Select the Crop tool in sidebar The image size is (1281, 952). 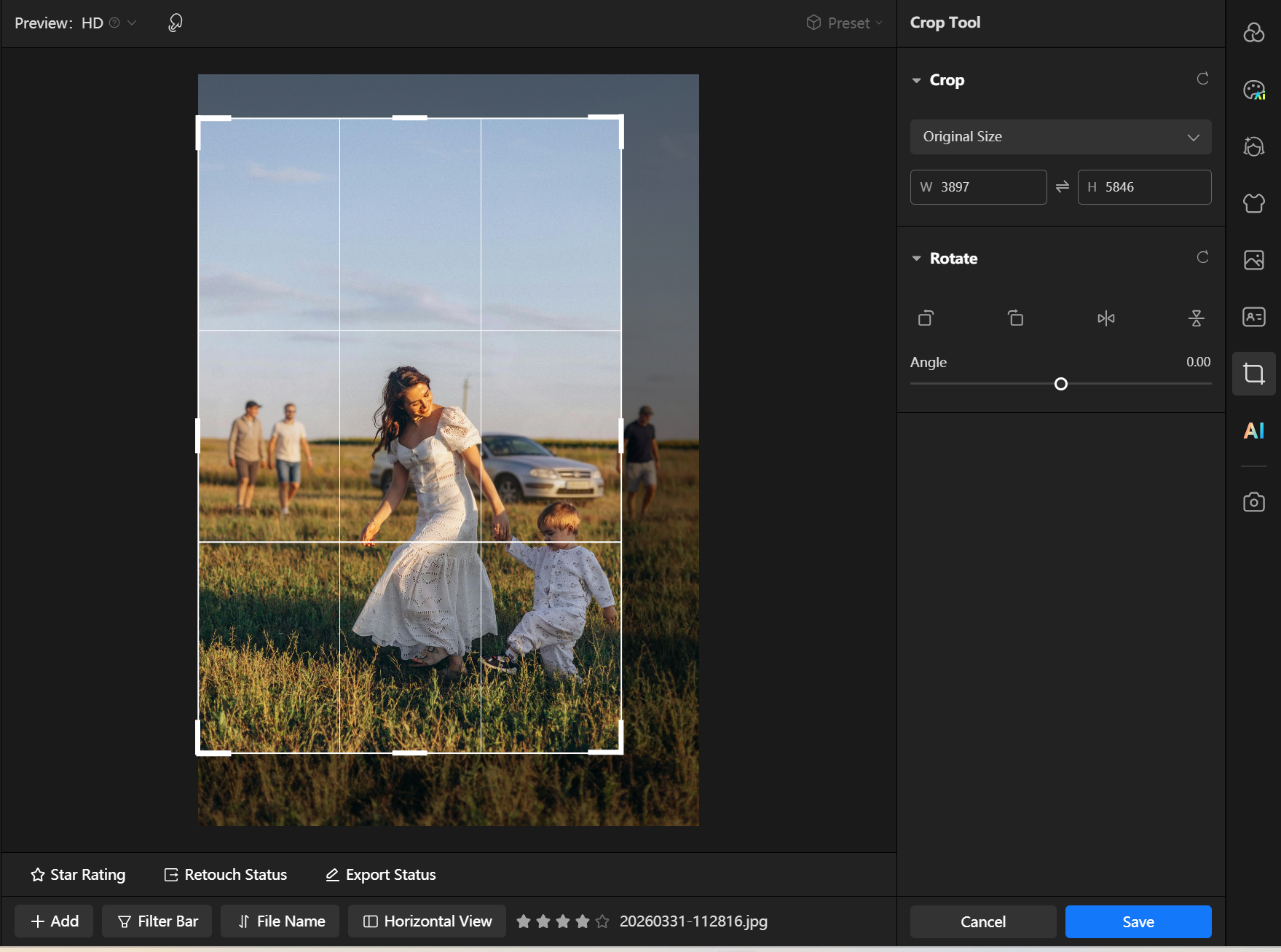click(x=1253, y=374)
